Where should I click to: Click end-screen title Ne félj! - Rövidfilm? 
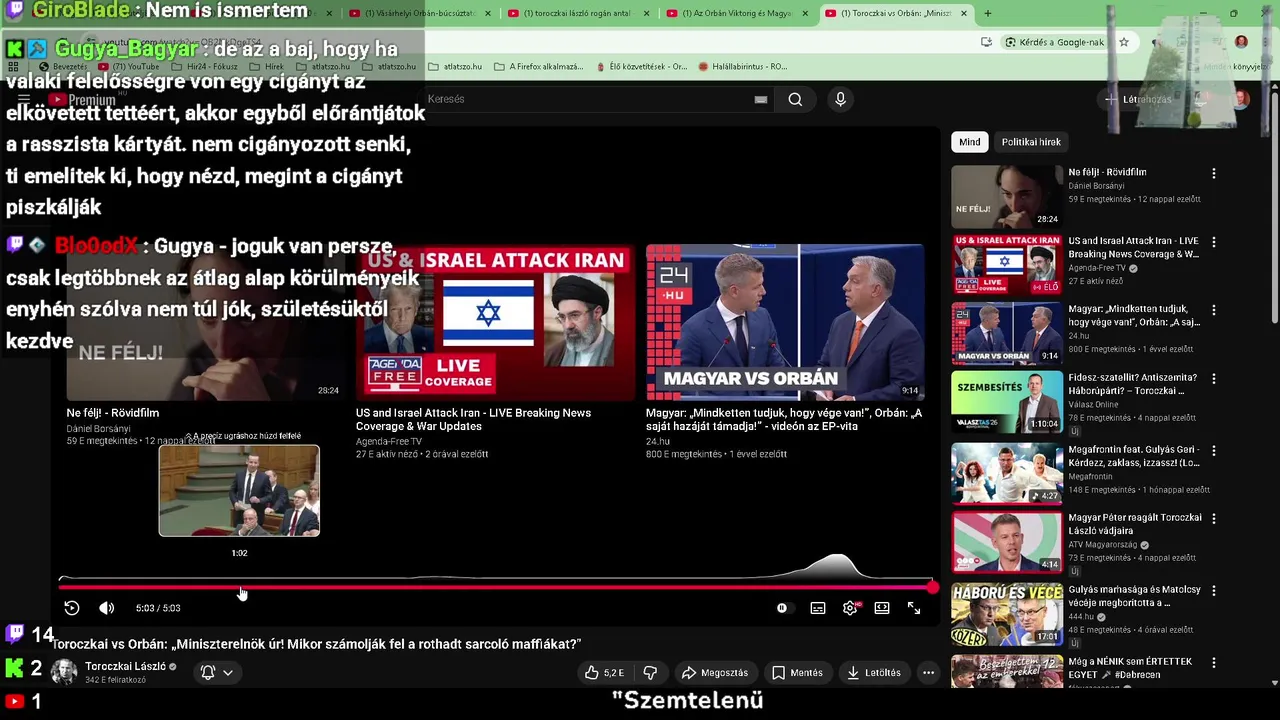[x=113, y=413]
